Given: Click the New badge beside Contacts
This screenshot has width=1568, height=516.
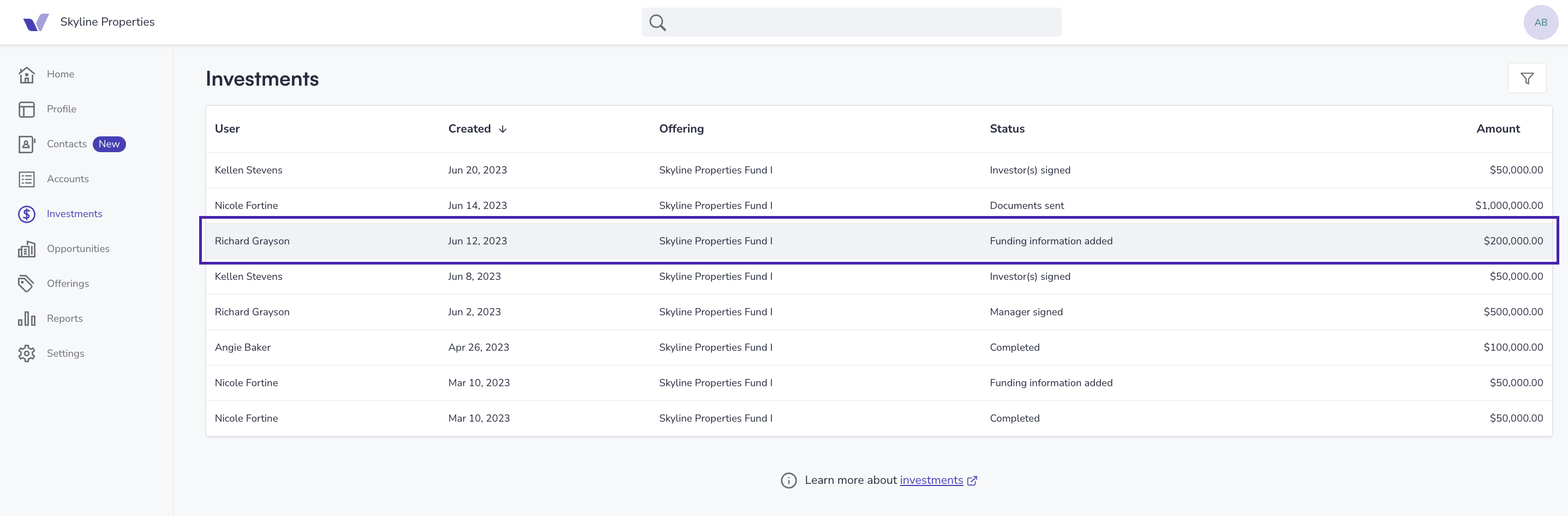Looking at the screenshot, I should (109, 144).
